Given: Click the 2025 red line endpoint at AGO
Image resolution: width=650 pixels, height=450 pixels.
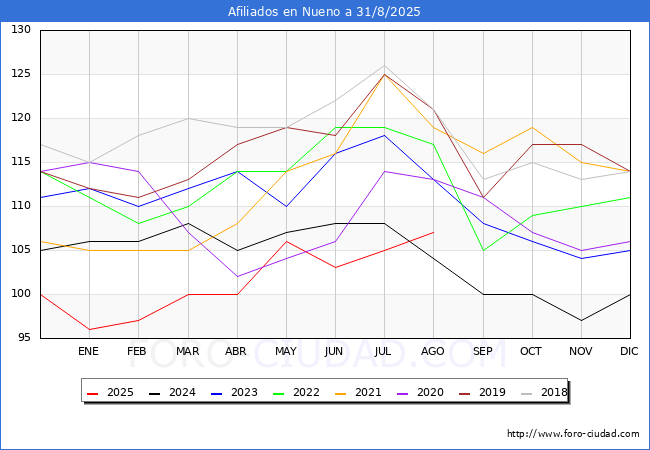Looking at the screenshot, I should [434, 232].
